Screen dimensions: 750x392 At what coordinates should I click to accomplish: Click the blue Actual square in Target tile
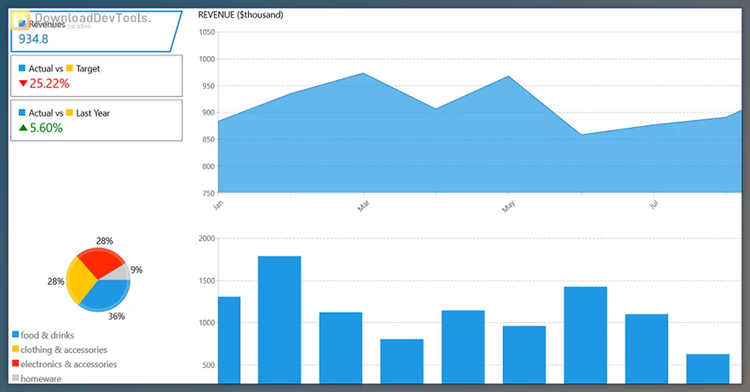click(22, 68)
